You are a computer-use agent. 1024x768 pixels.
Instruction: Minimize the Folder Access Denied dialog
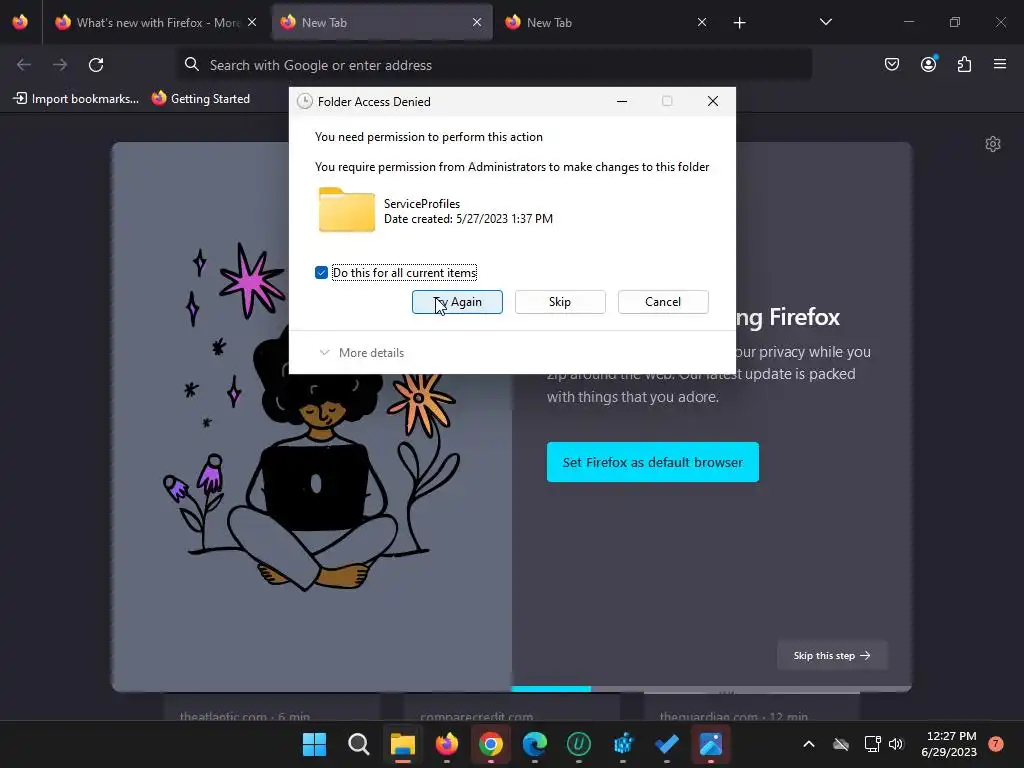coord(622,101)
